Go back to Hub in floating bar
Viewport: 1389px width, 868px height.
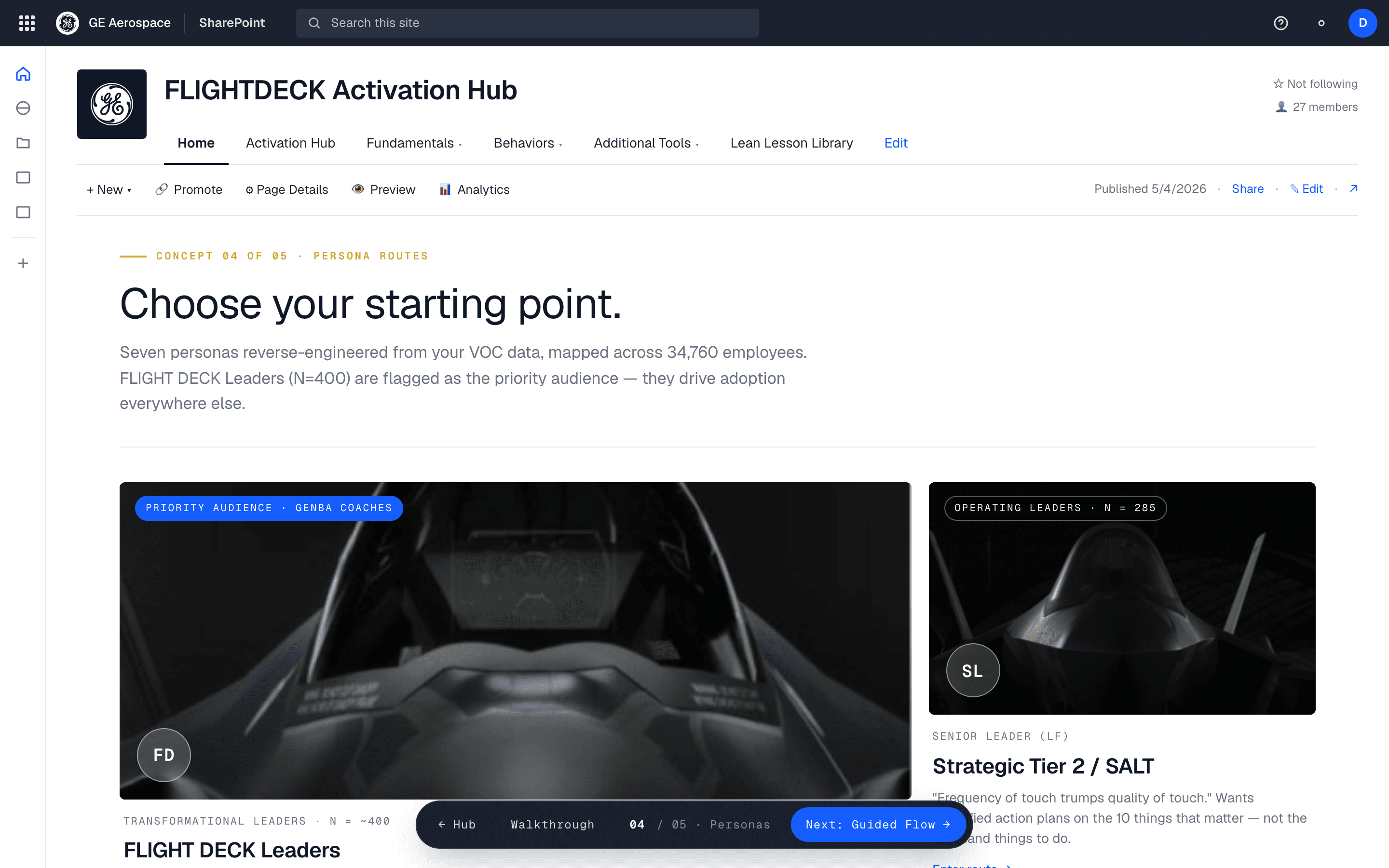pyautogui.click(x=457, y=825)
